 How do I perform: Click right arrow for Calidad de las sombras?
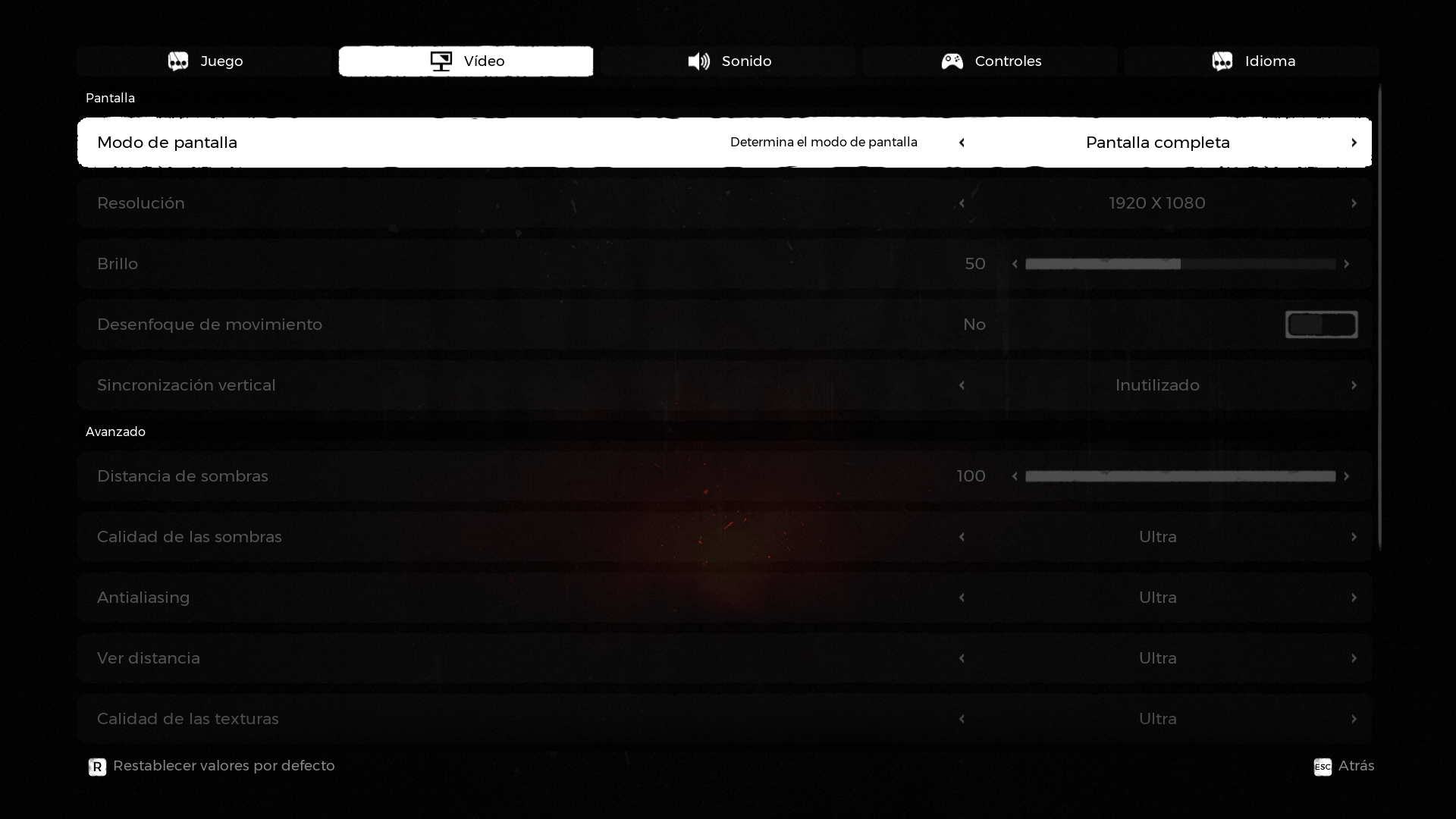1354,537
